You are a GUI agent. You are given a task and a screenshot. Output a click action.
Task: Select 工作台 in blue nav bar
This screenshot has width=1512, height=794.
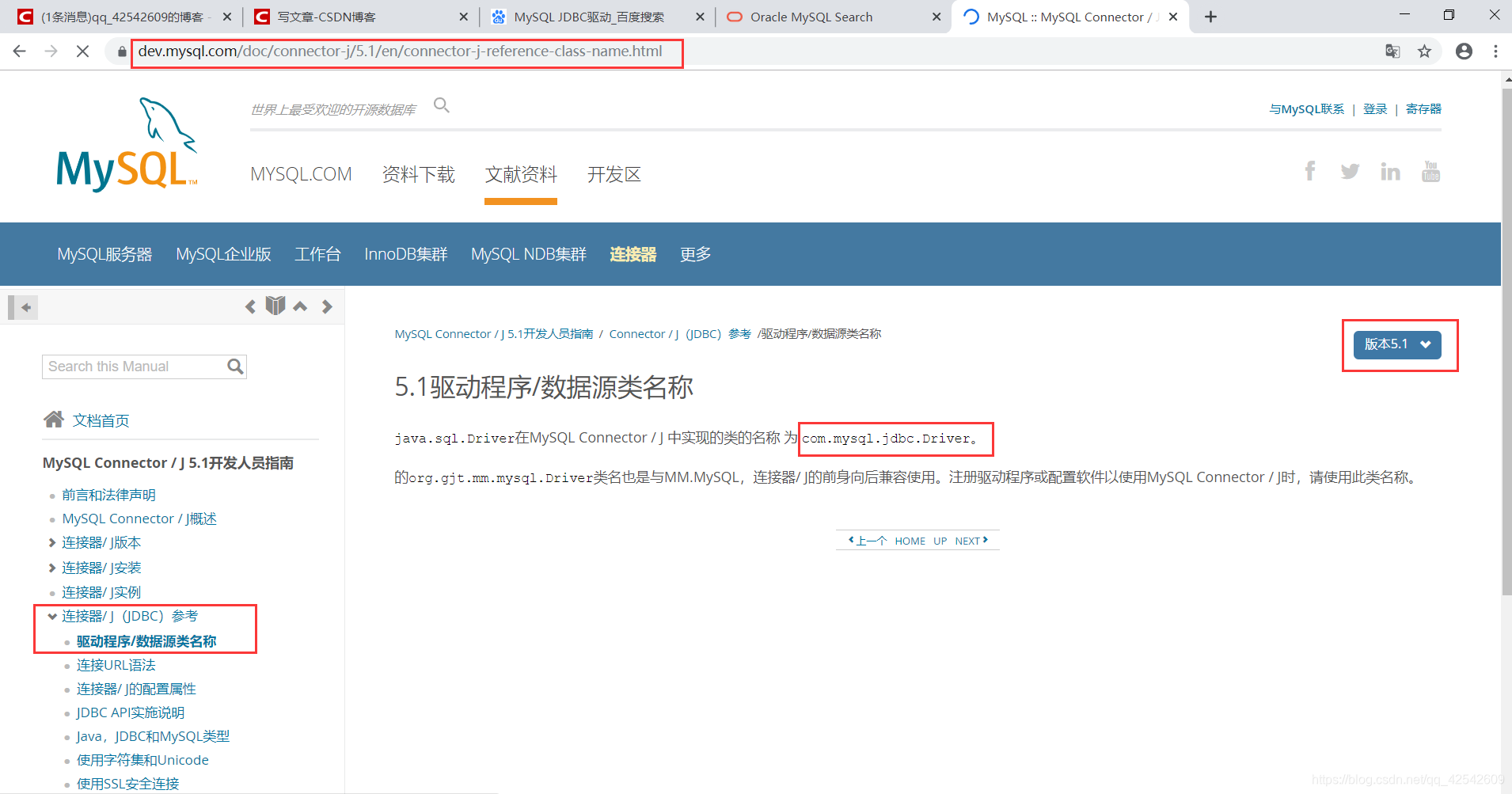tap(317, 254)
